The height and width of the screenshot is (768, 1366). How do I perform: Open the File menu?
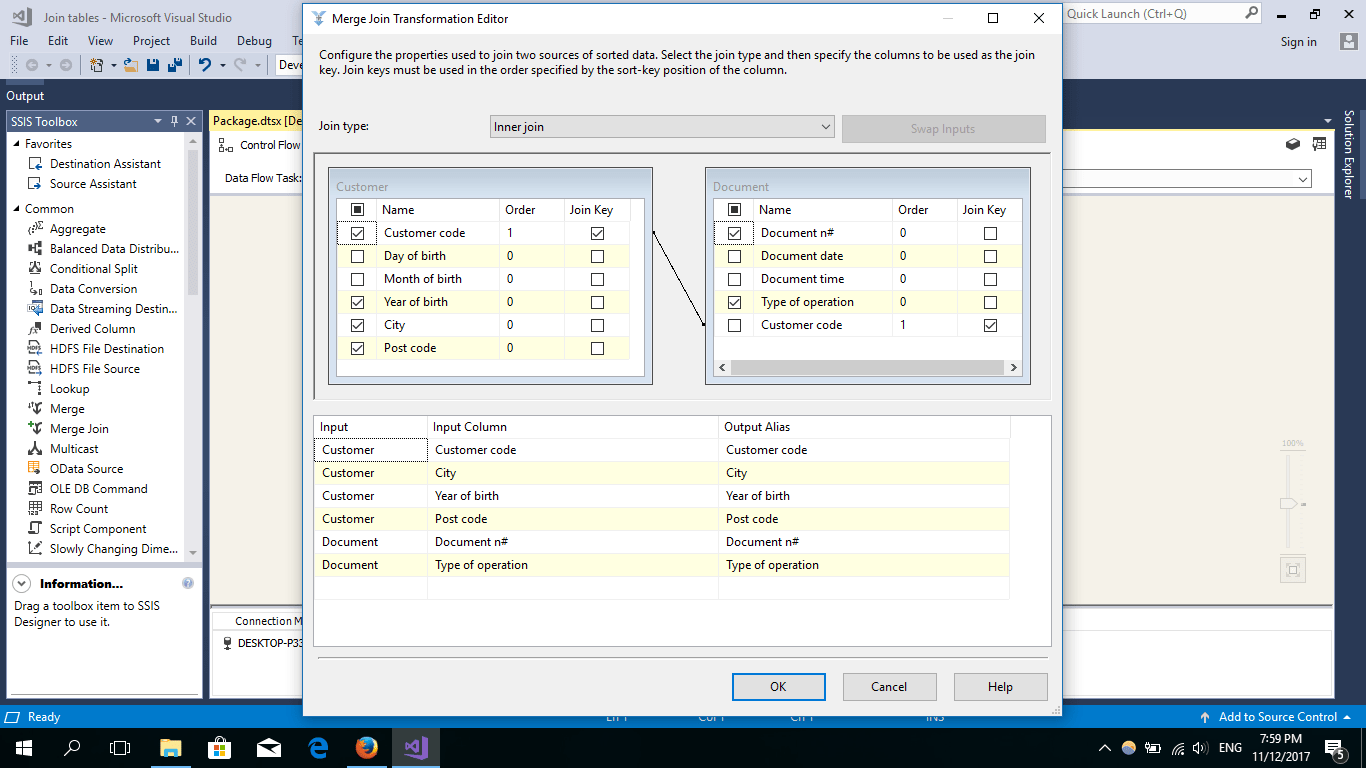pyautogui.click(x=18, y=41)
